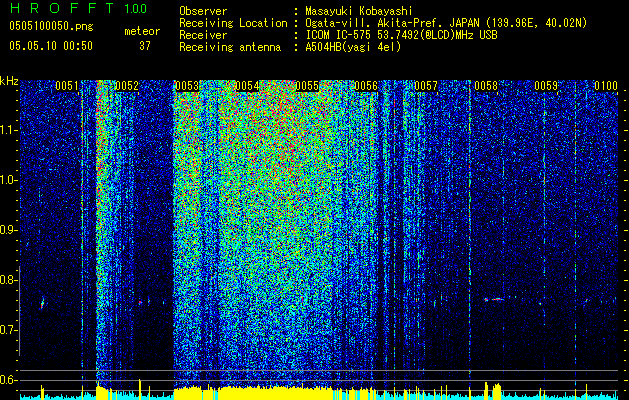Click the 0.6 frequency axis label
The image size is (629, 400).
(x=9, y=380)
